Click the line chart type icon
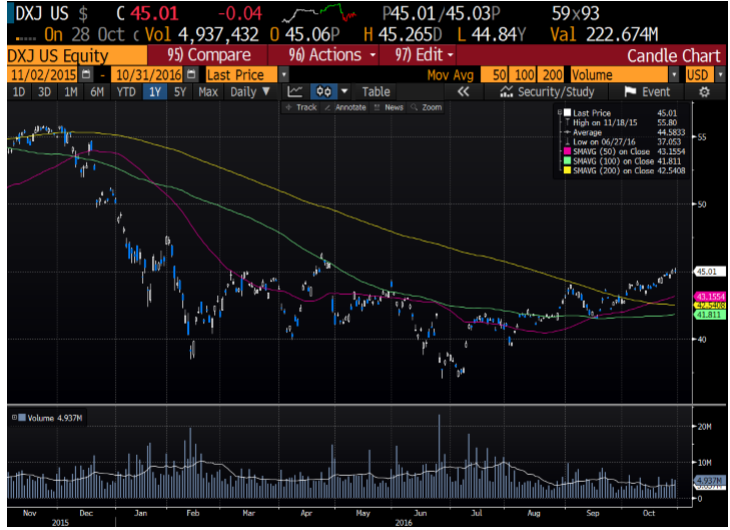Screen dimensions: 730x530 [x=295, y=92]
